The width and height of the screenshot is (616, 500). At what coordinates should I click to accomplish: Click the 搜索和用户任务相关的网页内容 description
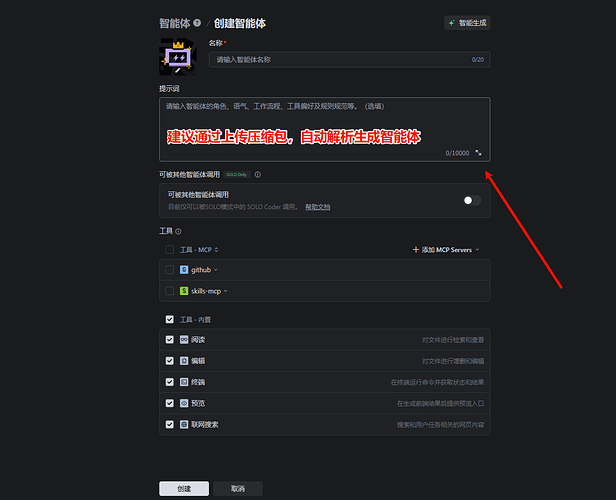(x=440, y=425)
